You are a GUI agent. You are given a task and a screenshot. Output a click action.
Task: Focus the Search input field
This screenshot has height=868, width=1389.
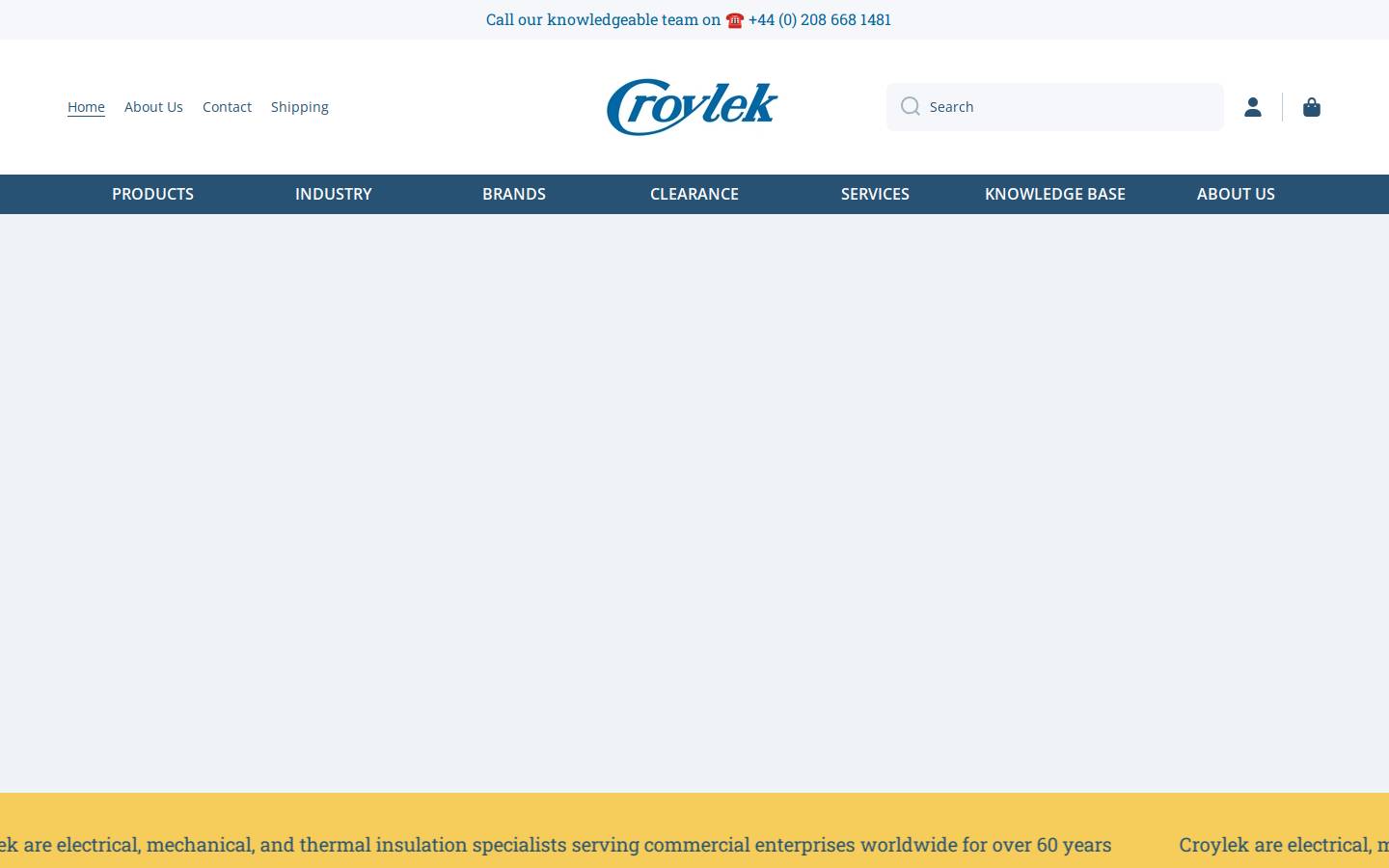click(1055, 107)
